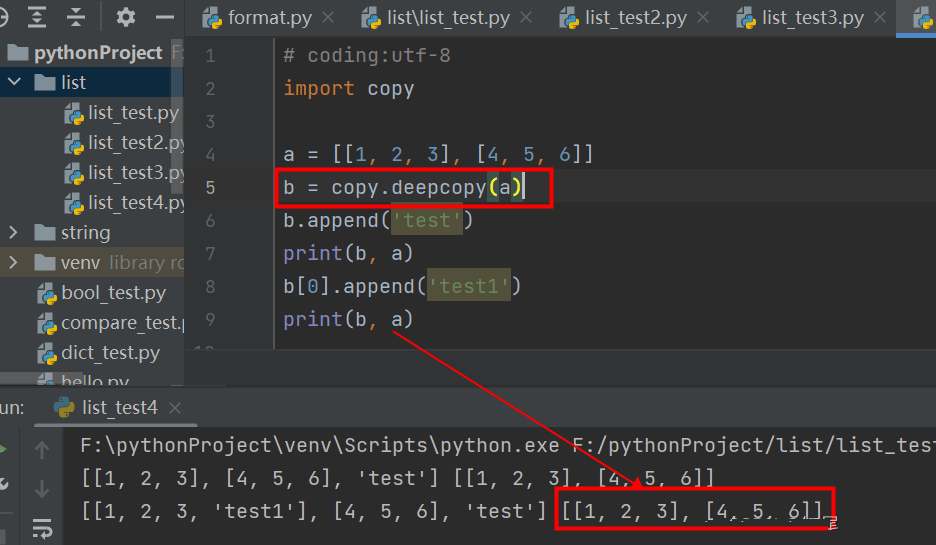Click dict_test.py file icon in tree
Screen dimensions: 936x545
(x=47, y=353)
